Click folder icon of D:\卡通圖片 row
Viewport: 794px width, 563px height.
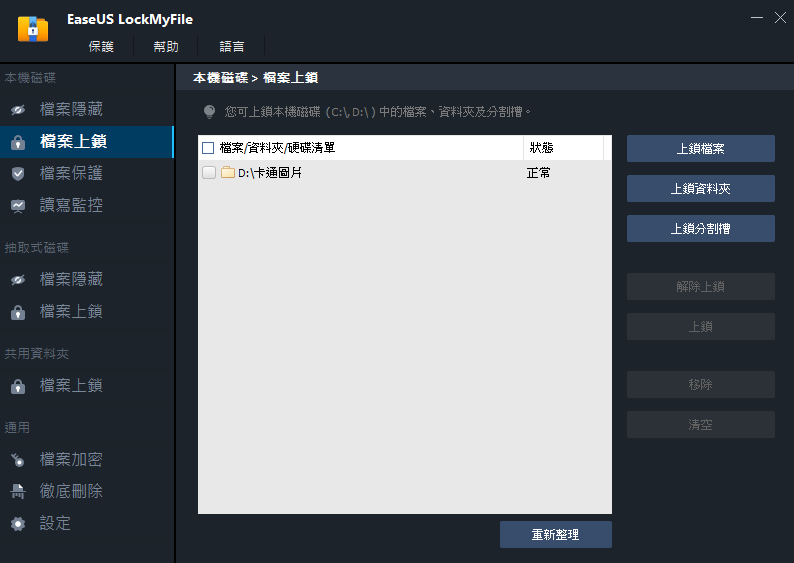click(x=228, y=172)
